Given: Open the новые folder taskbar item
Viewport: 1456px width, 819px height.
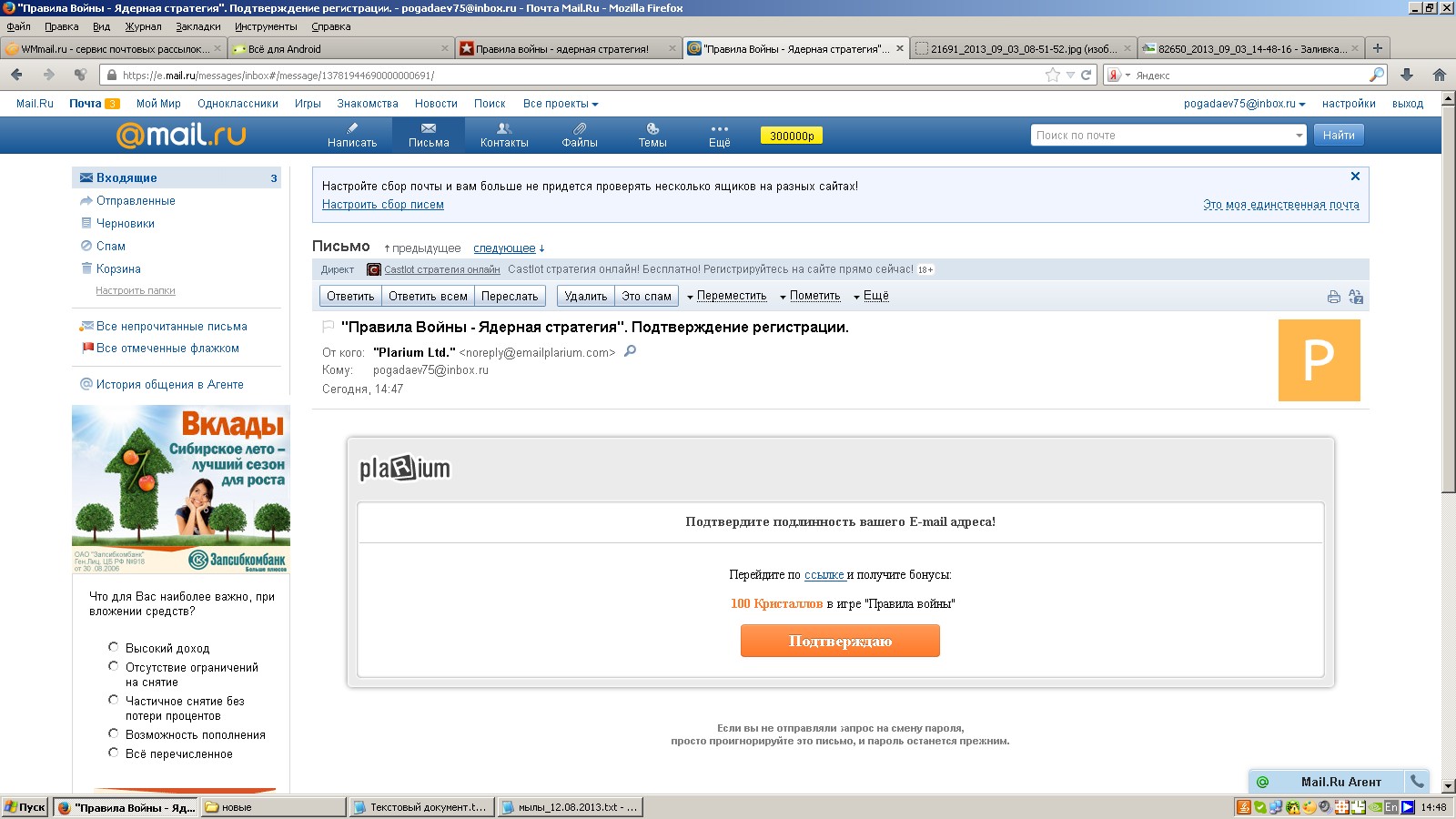Looking at the screenshot, I should coord(274,807).
